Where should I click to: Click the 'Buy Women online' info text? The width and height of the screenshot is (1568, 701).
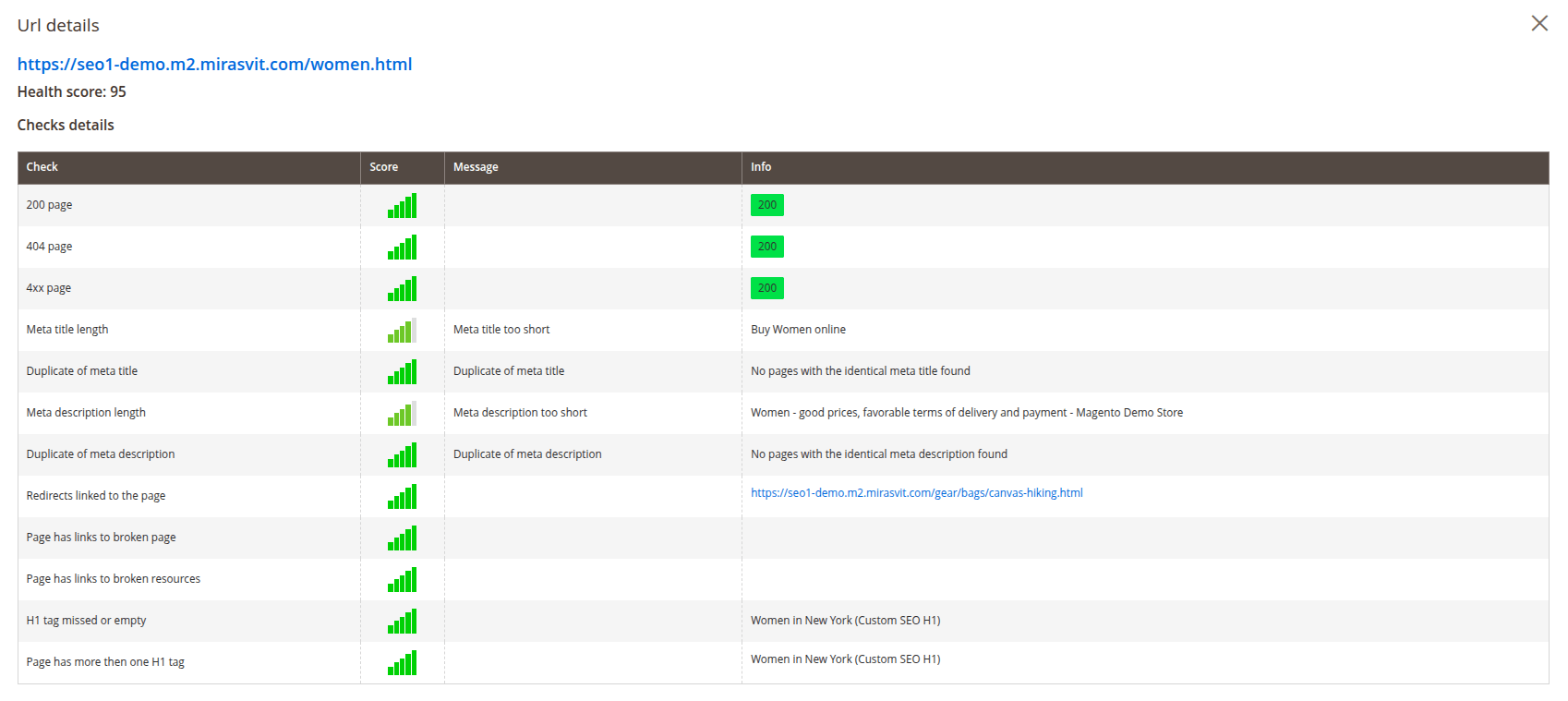click(798, 330)
